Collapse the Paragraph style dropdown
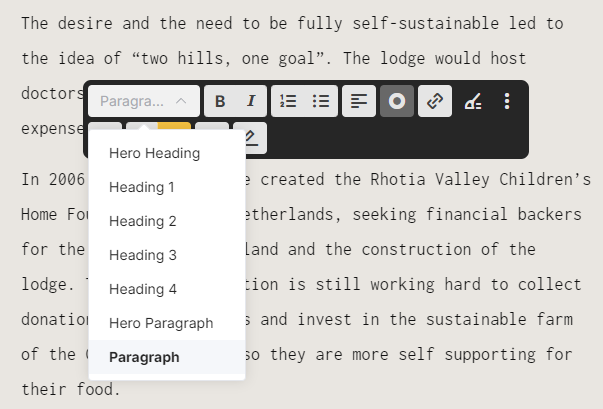The width and height of the screenshot is (603, 409). click(143, 101)
